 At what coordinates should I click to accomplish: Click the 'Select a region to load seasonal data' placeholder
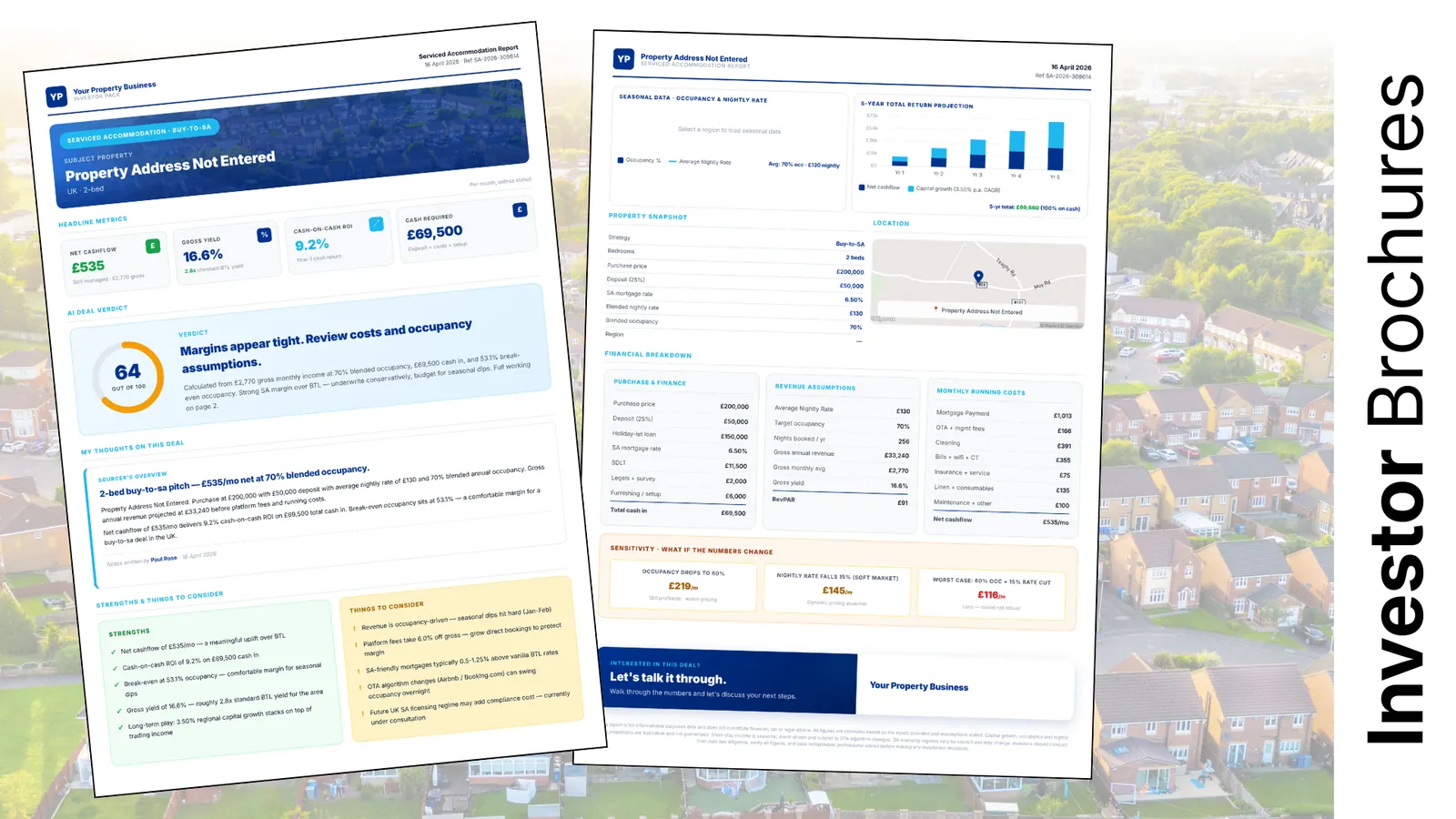(x=729, y=130)
